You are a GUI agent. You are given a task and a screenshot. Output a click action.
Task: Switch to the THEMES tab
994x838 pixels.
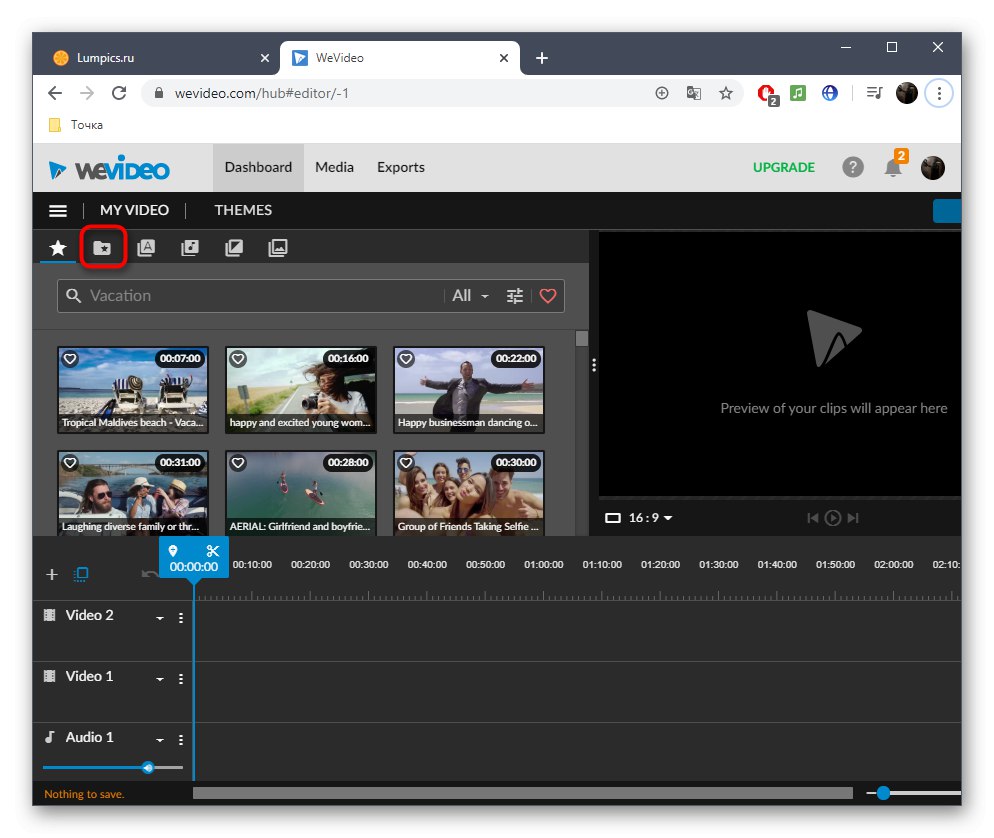[243, 210]
